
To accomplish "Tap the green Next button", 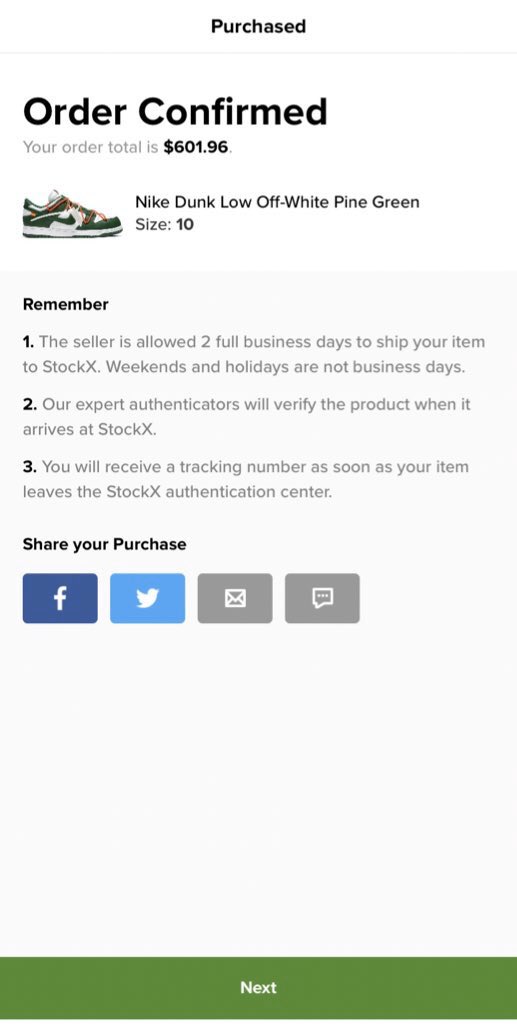I will pyautogui.click(x=258, y=987).
